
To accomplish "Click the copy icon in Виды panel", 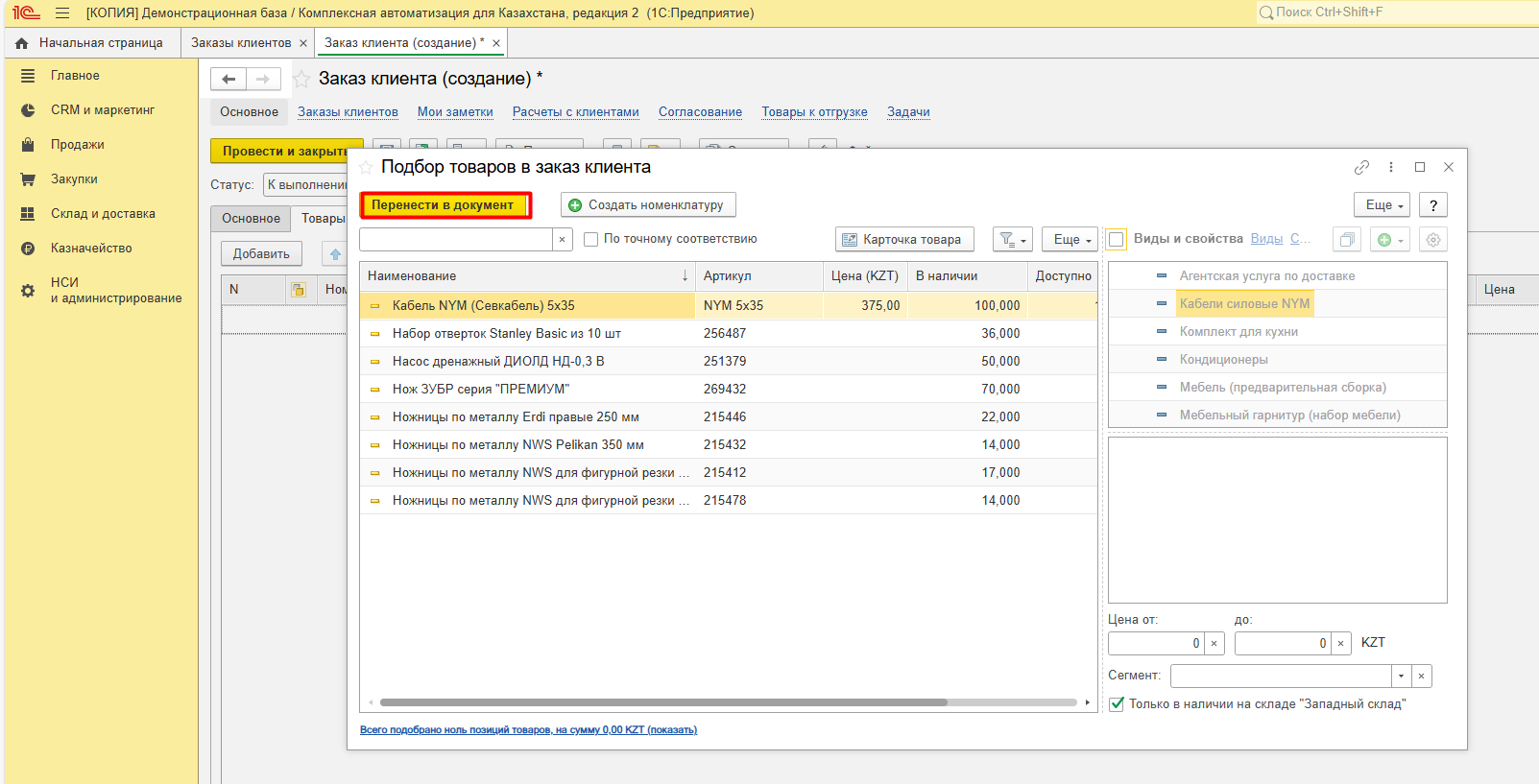I will pos(1347,240).
